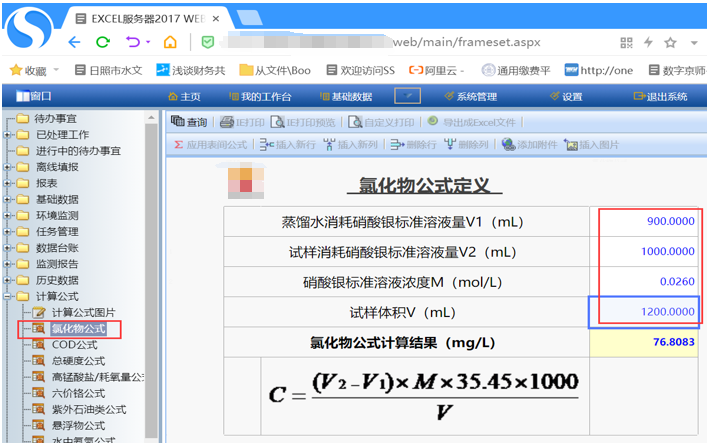Open the 我的工作台 menu item

[x=258, y=96]
